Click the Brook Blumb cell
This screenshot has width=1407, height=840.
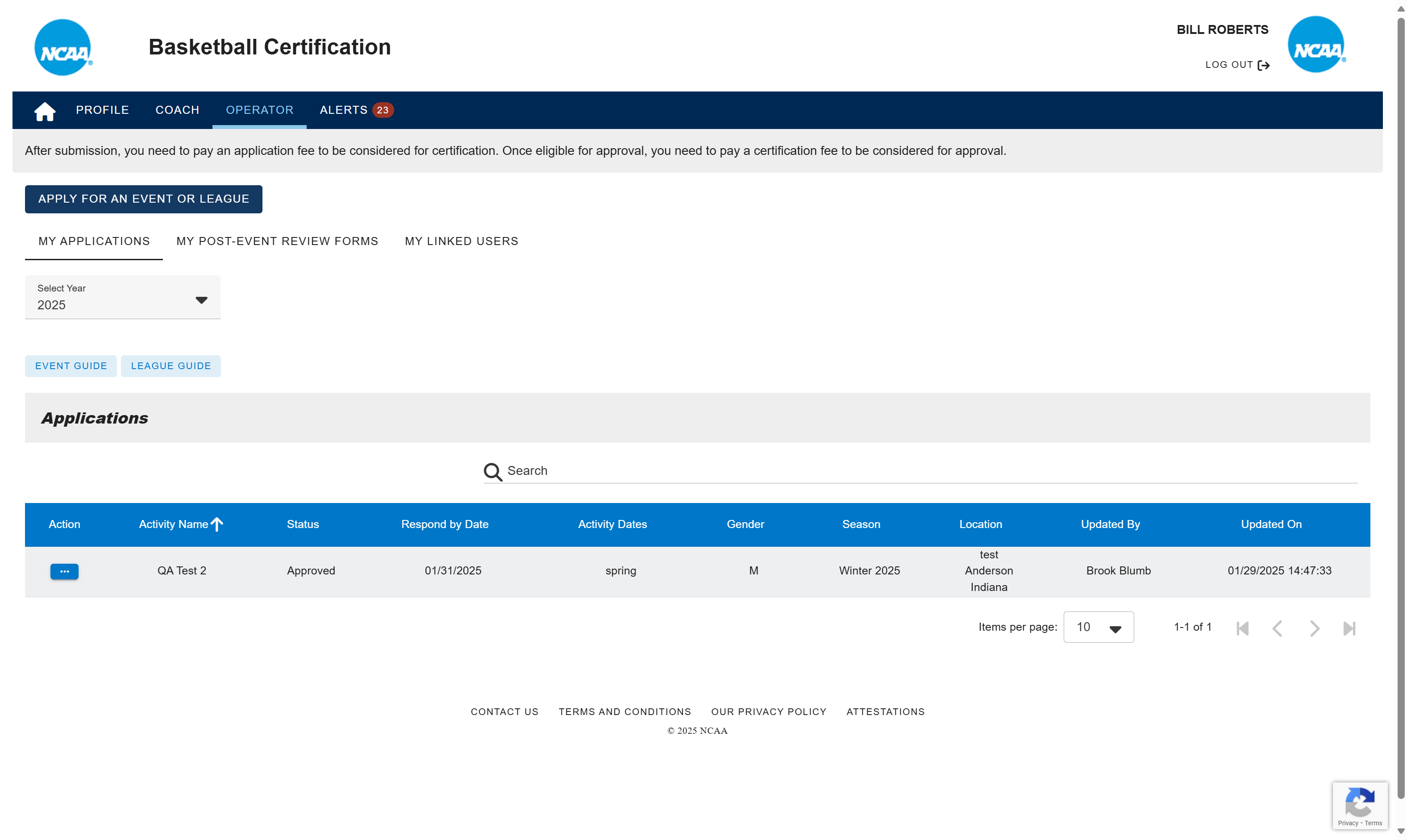1118,570
